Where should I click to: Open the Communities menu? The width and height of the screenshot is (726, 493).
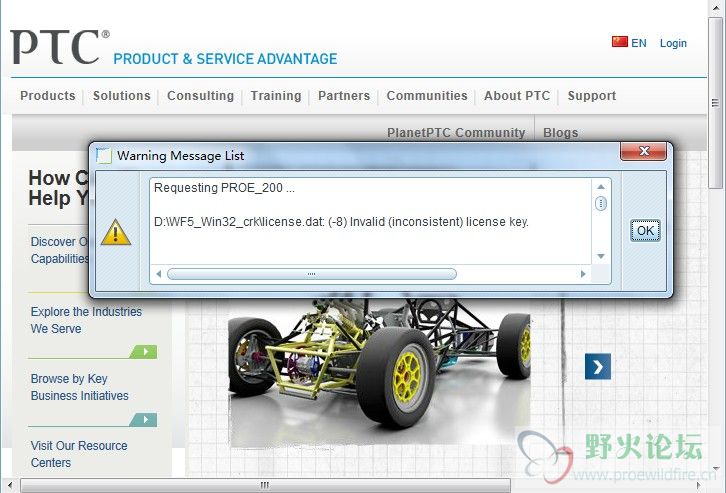pyautogui.click(x=427, y=96)
